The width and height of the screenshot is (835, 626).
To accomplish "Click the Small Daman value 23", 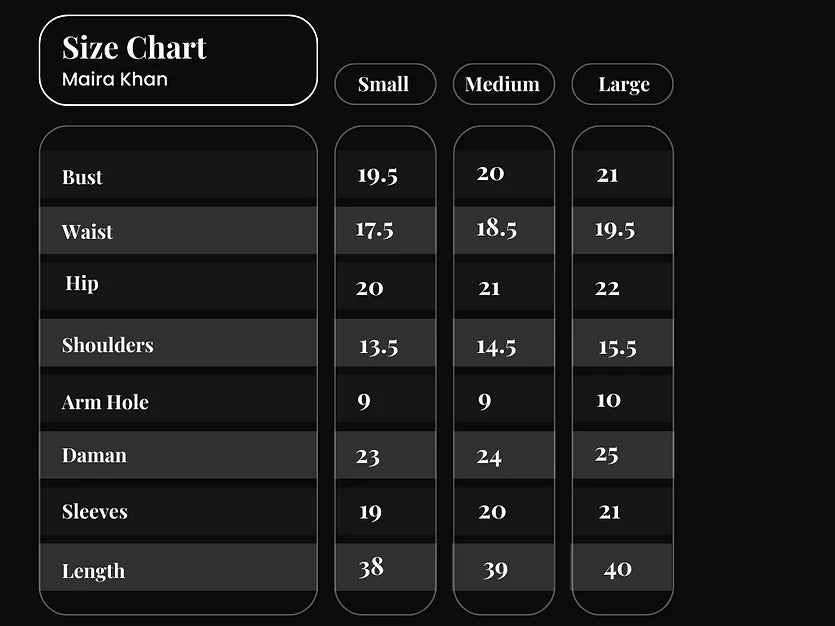I will pos(368,457).
